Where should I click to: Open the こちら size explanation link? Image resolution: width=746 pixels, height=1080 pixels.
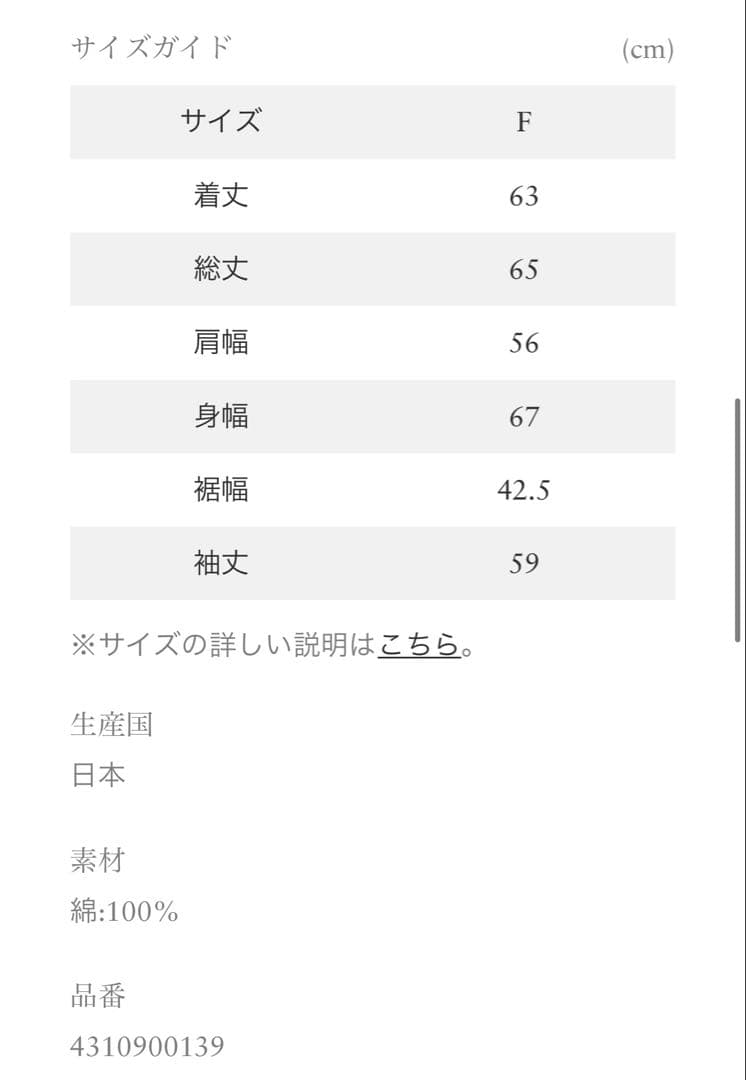pyautogui.click(x=419, y=645)
